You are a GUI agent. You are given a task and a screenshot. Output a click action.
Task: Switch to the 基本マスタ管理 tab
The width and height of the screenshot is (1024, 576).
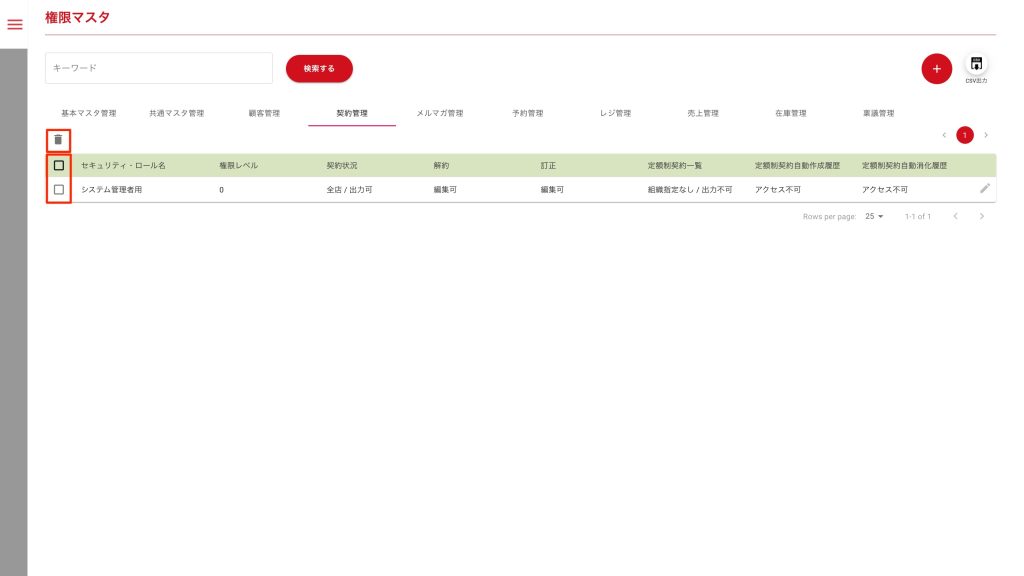(89, 113)
